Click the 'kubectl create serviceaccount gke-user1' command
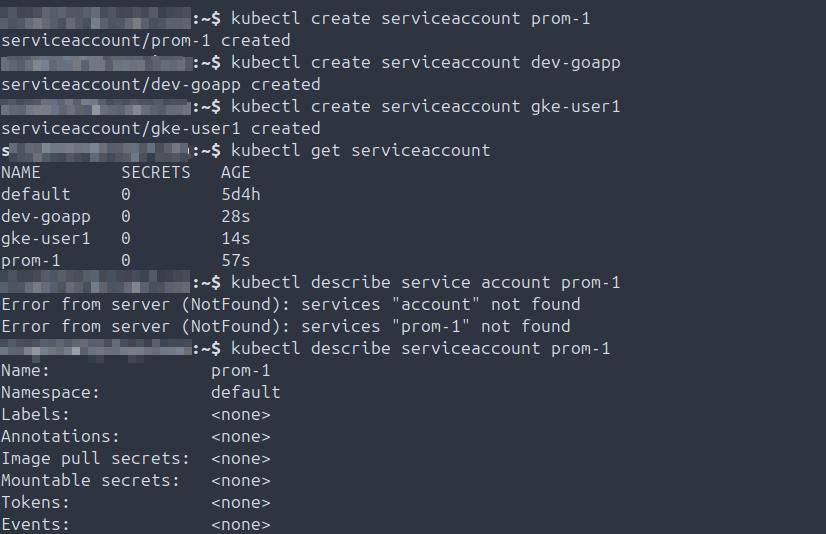This screenshot has height=534, width=826. 425,106
